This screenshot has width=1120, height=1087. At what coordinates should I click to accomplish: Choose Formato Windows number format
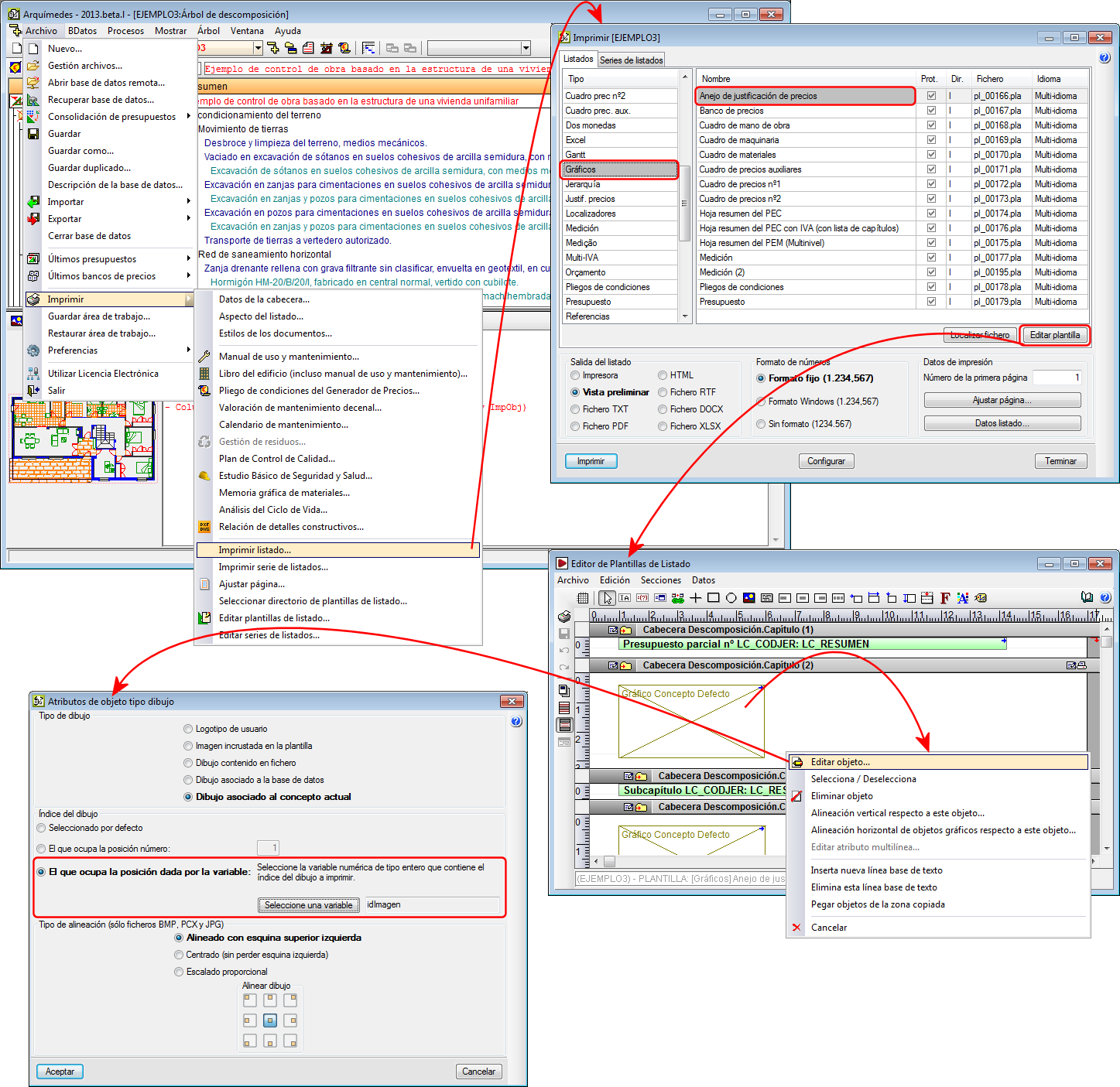761,402
